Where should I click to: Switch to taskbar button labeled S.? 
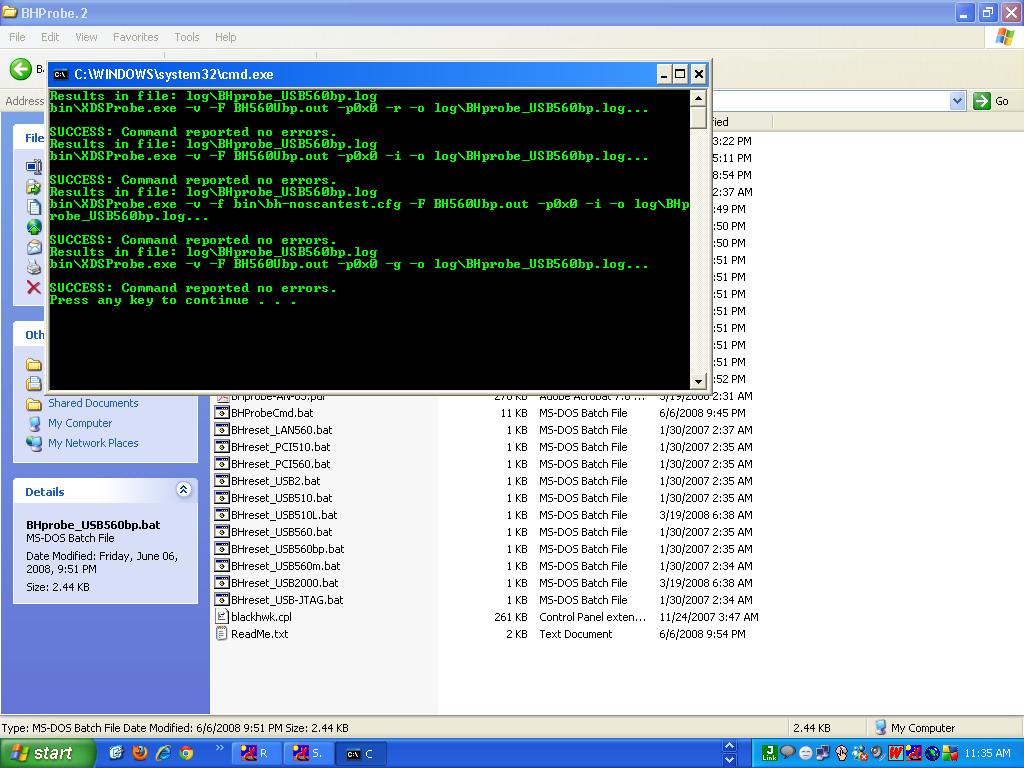coord(308,753)
